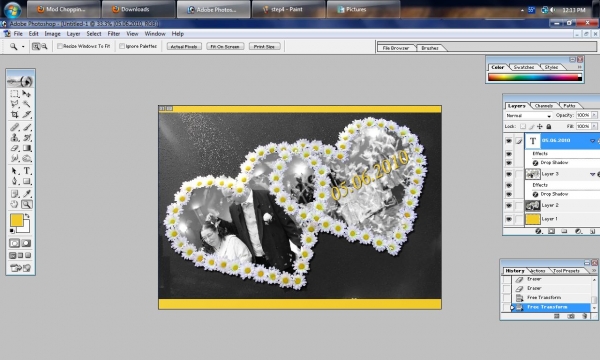Image resolution: width=600 pixels, height=360 pixels.
Task: Pick the yellow foreground color swatch
Action: click(x=16, y=220)
